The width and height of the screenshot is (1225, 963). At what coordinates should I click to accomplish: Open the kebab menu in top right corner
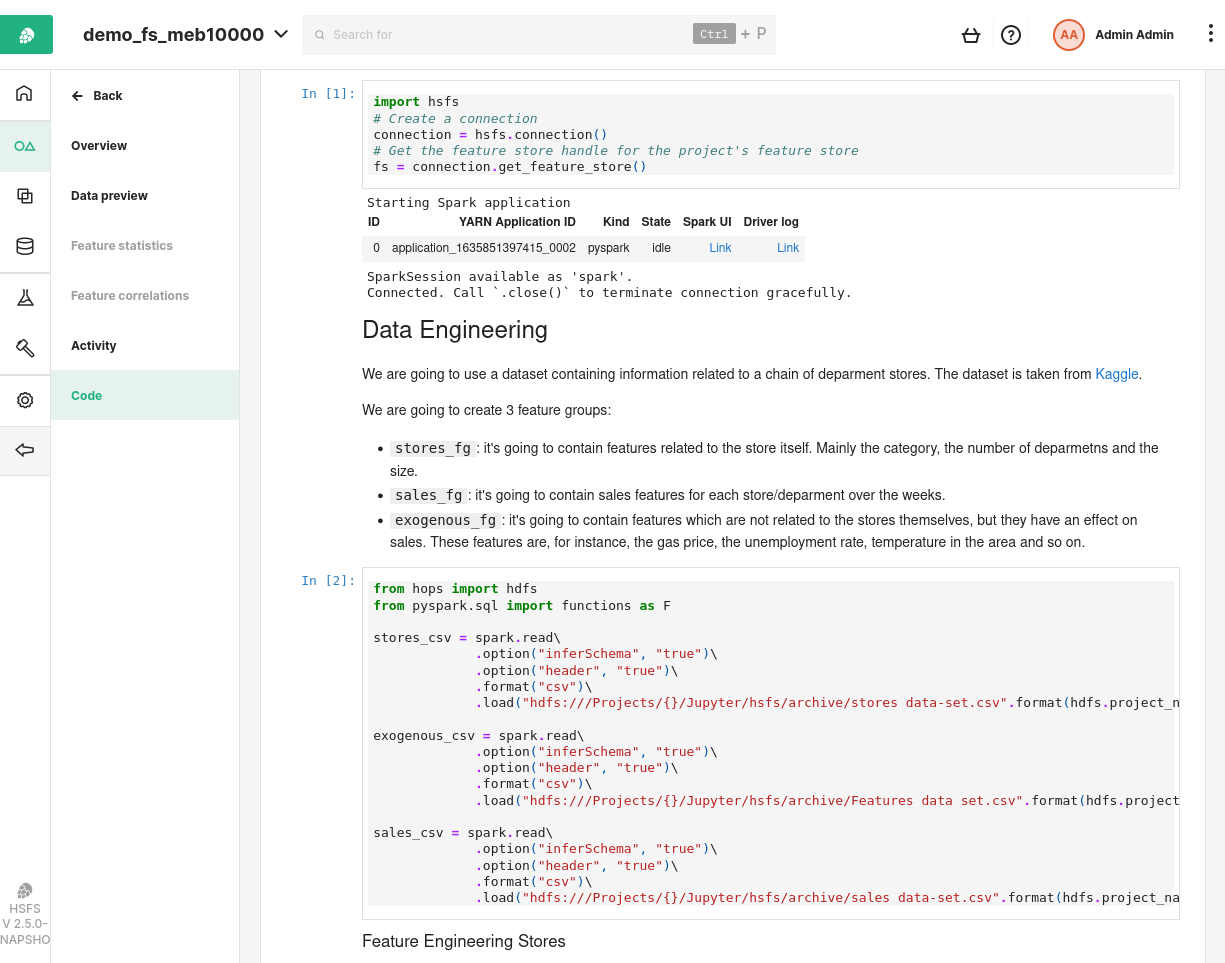pyautogui.click(x=1211, y=33)
